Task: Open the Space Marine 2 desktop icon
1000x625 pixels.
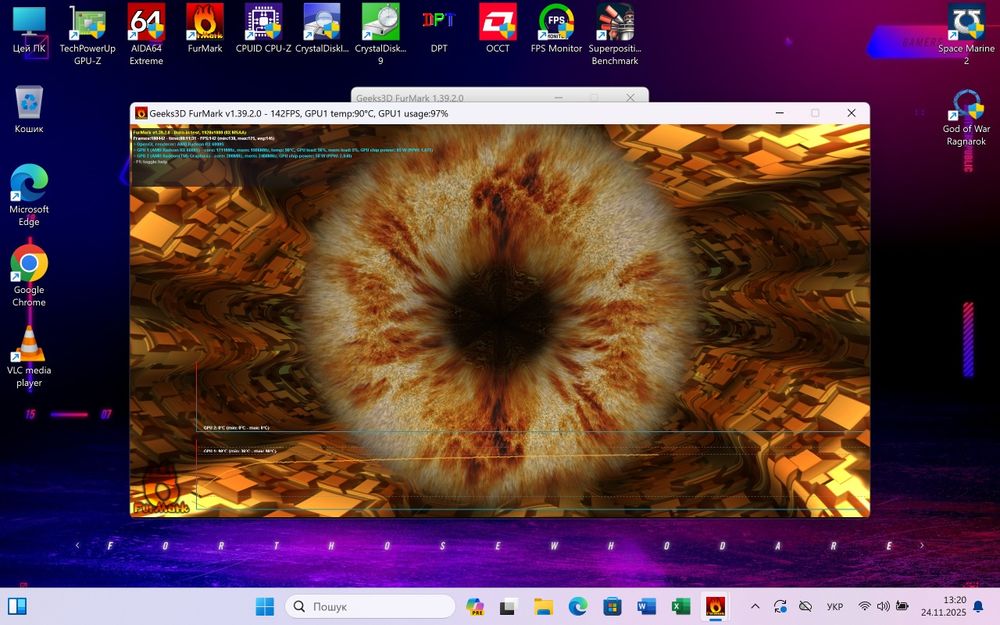Action: 966,22
